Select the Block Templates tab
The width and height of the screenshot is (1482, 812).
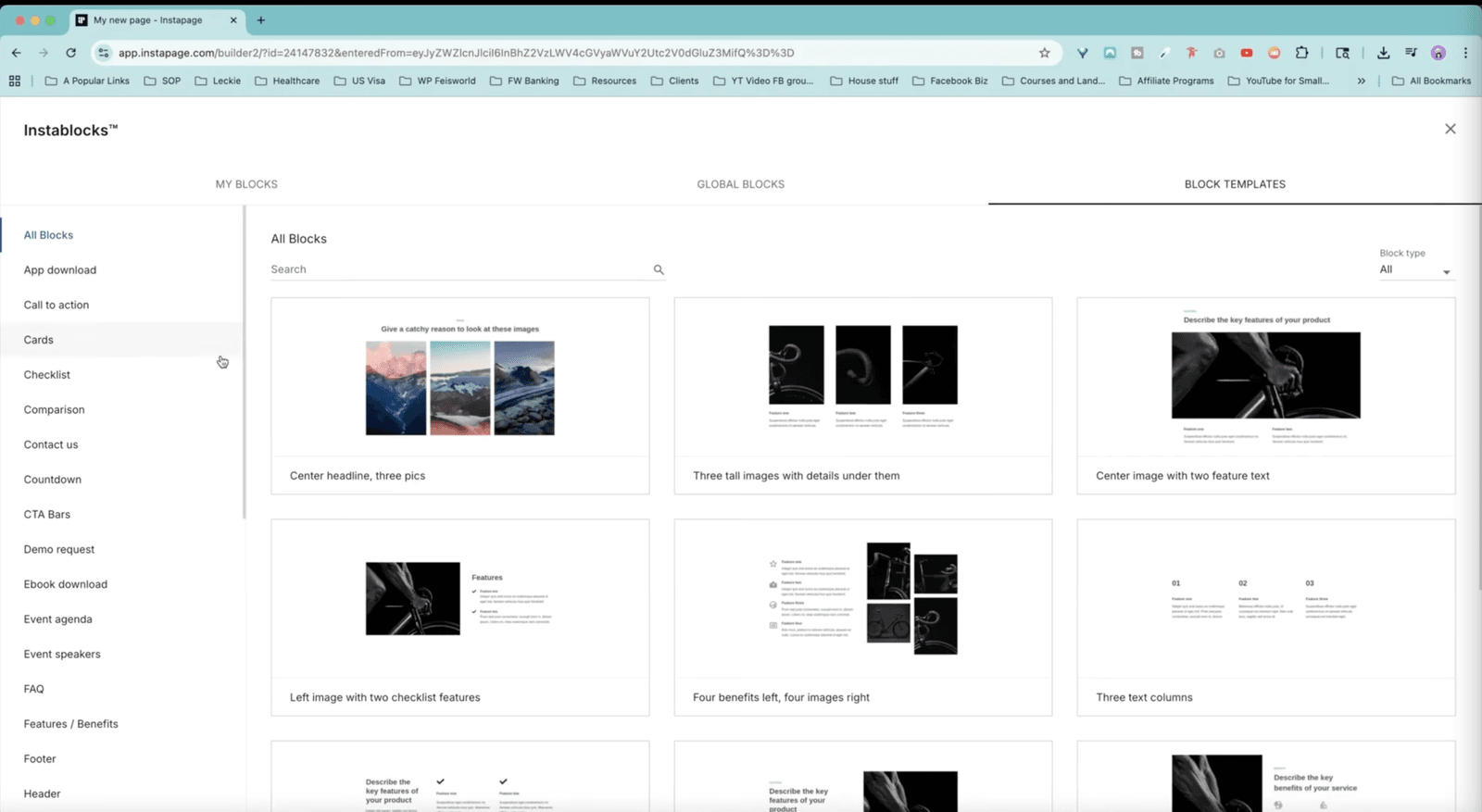coord(1235,184)
